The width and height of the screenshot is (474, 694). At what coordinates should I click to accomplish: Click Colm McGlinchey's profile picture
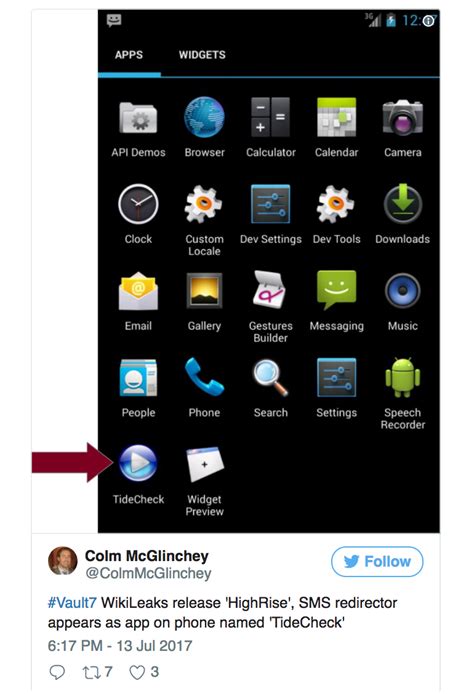click(62, 561)
